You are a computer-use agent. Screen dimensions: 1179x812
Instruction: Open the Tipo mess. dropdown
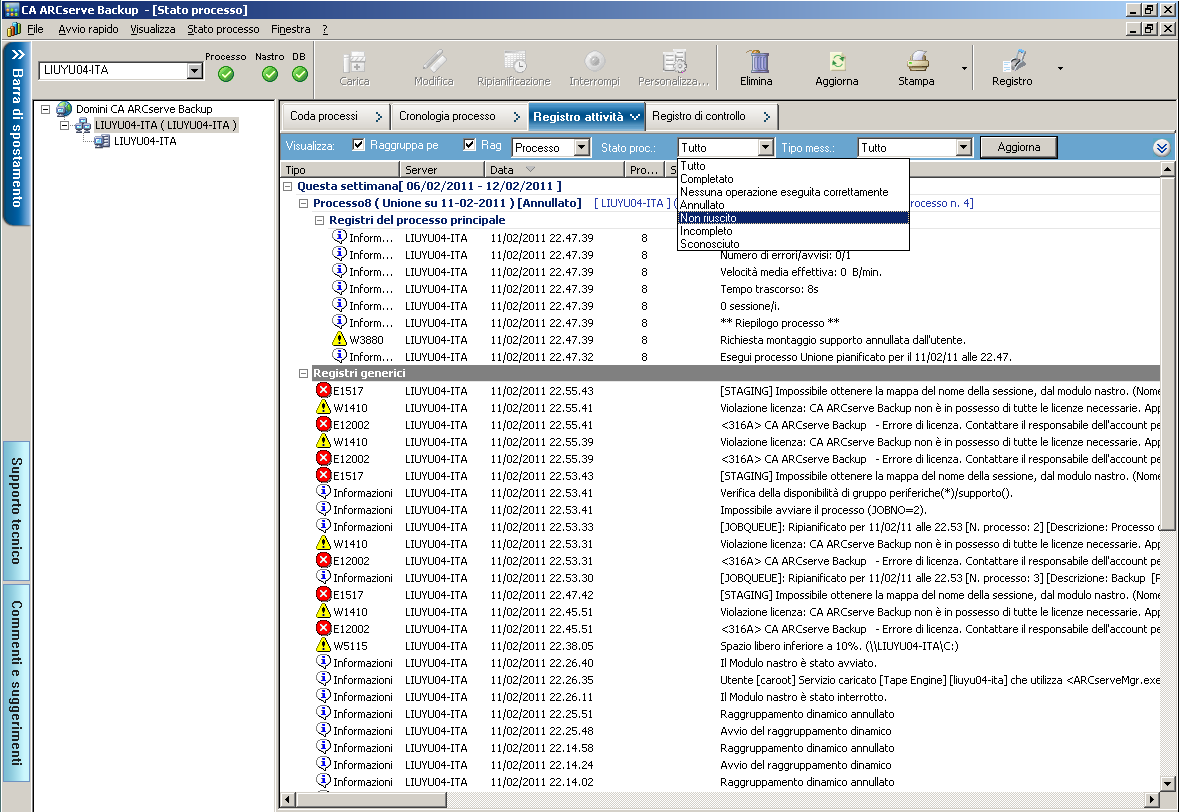point(963,148)
